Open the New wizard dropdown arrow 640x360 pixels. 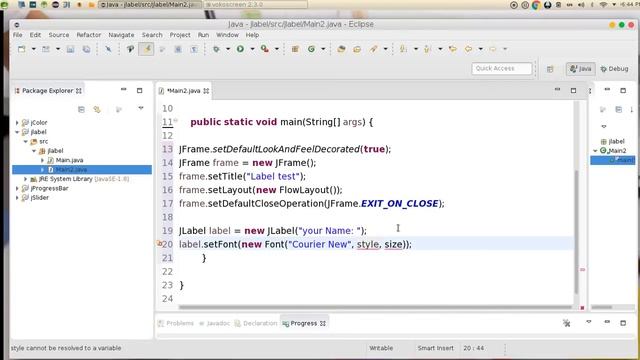tap(33, 49)
